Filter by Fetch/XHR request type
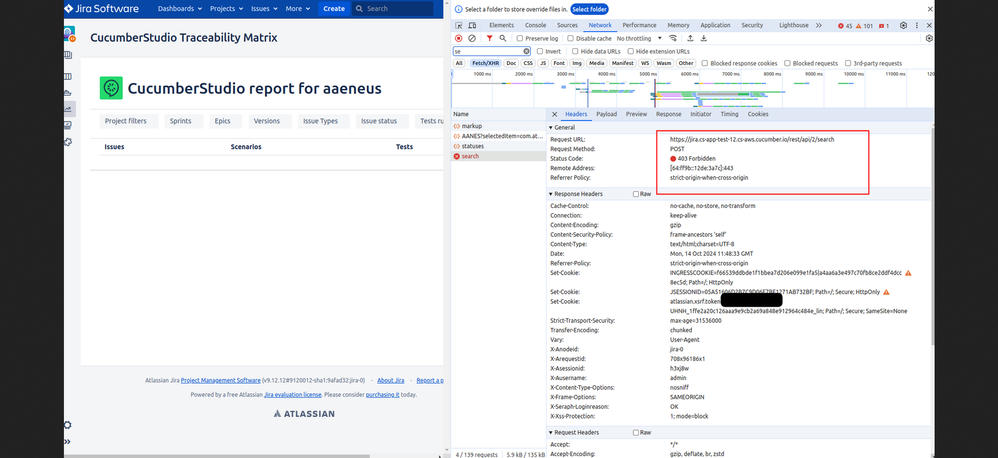998x458 pixels. pyautogui.click(x=486, y=63)
